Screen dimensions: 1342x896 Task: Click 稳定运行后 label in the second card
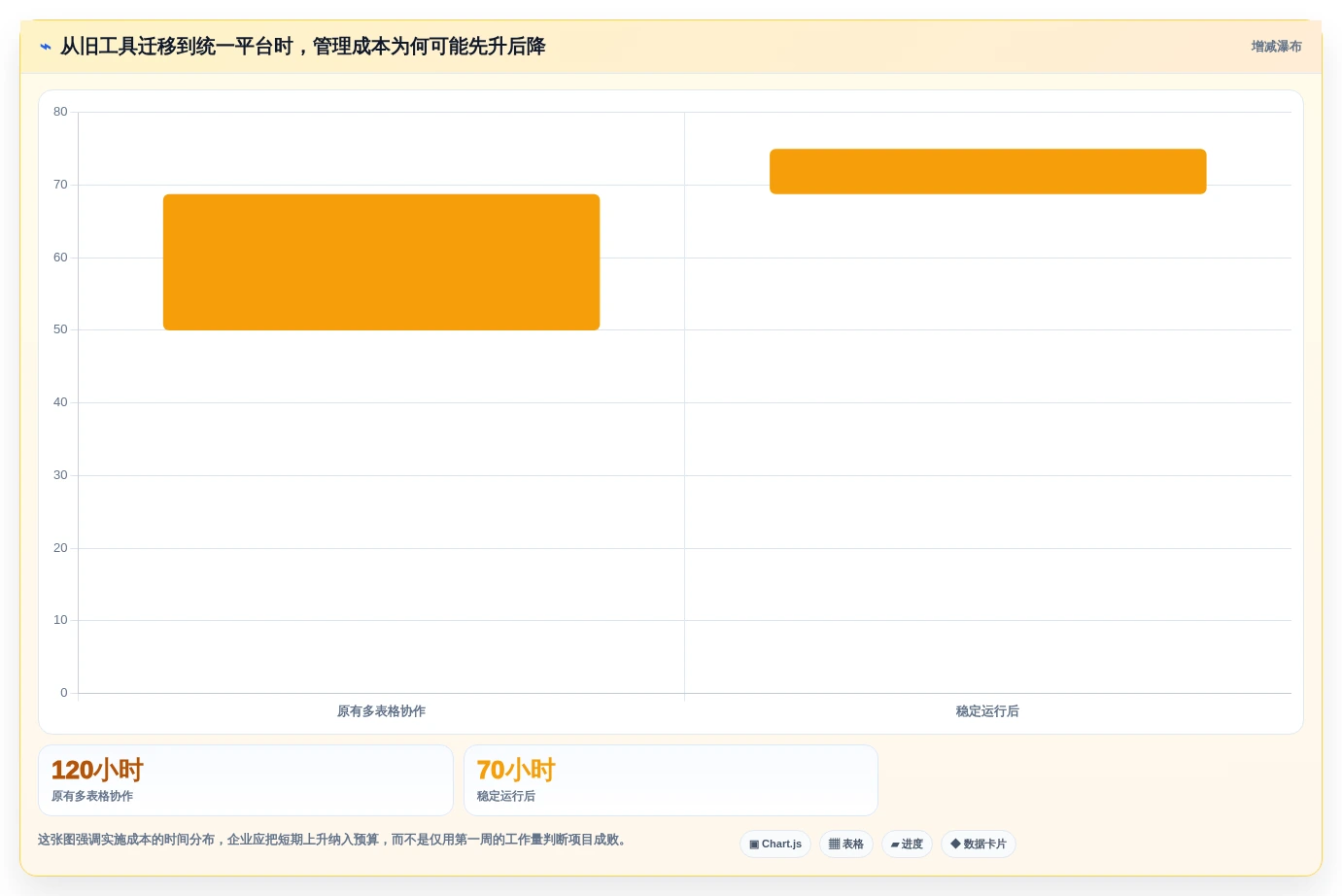coord(506,796)
